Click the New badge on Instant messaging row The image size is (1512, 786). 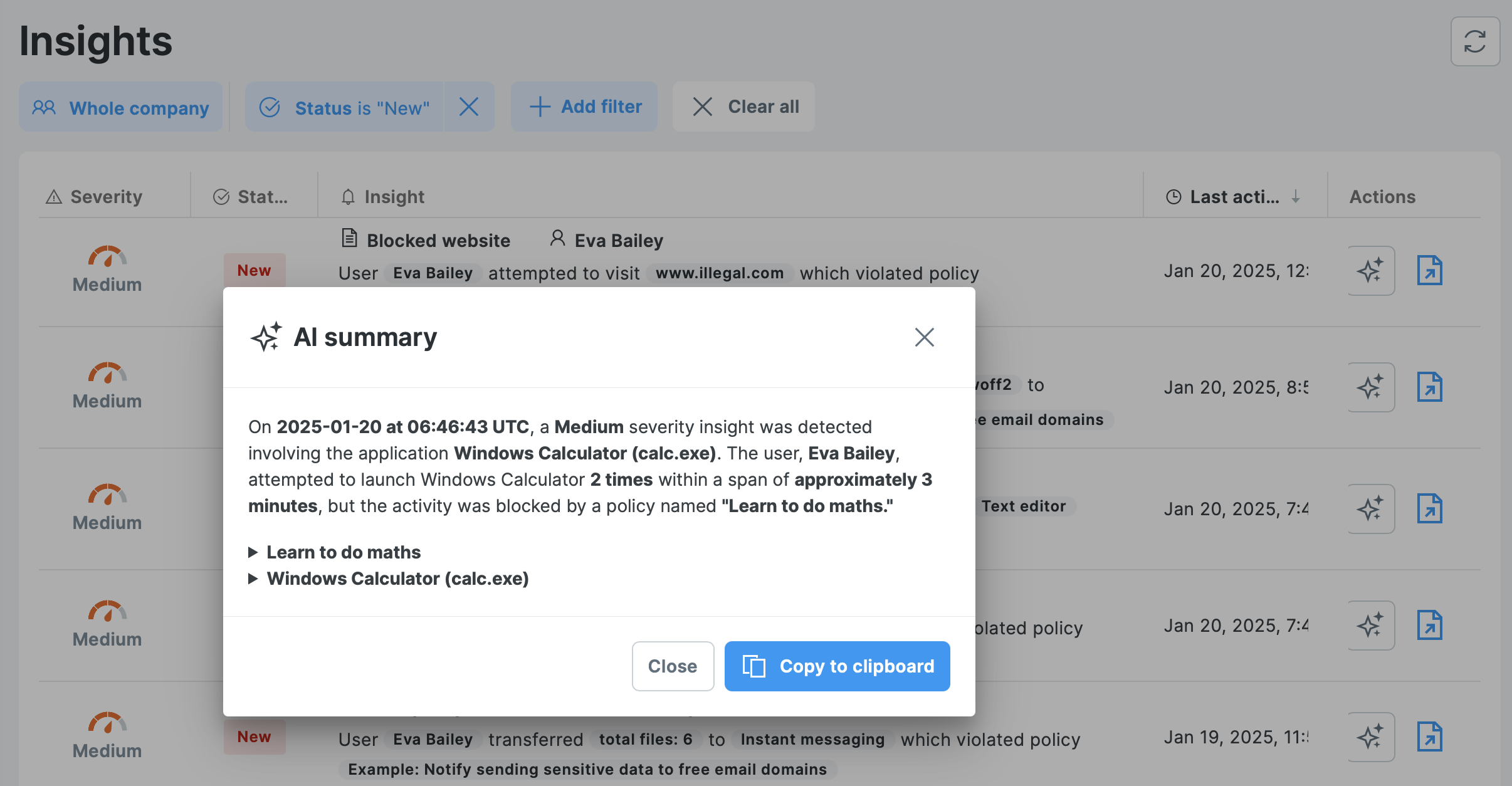(x=254, y=737)
